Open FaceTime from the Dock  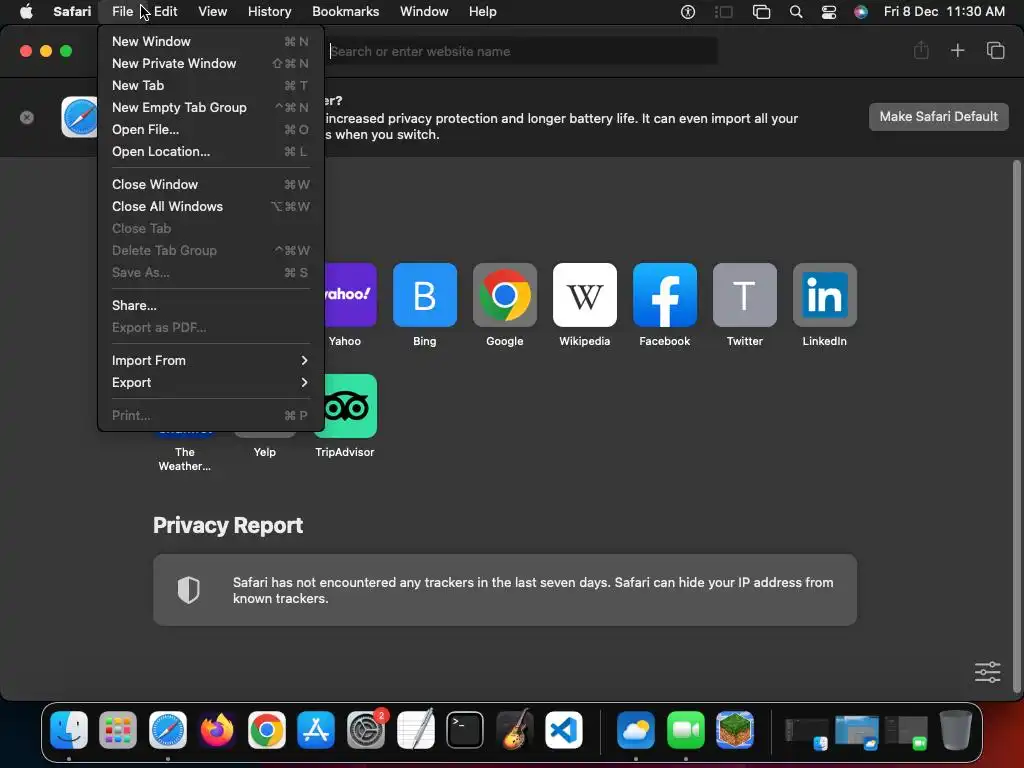pos(686,729)
